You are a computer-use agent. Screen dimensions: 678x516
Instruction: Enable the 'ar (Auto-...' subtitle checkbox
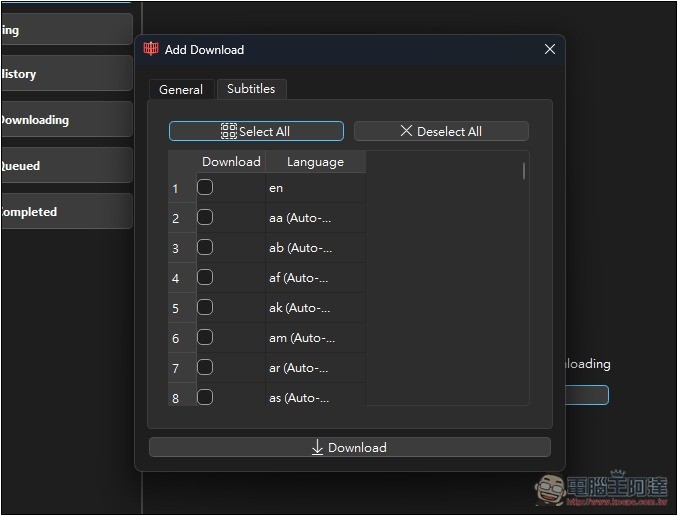pyautogui.click(x=205, y=367)
